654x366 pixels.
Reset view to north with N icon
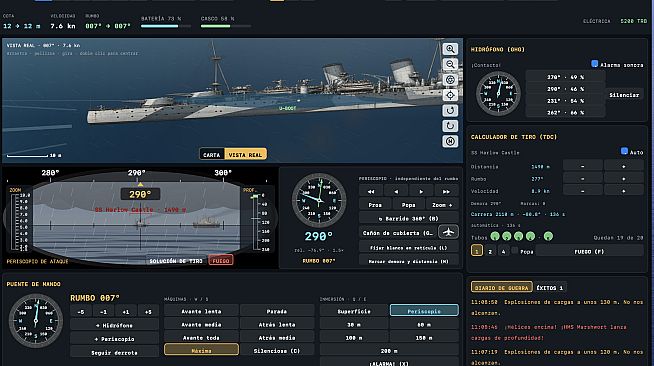450,142
